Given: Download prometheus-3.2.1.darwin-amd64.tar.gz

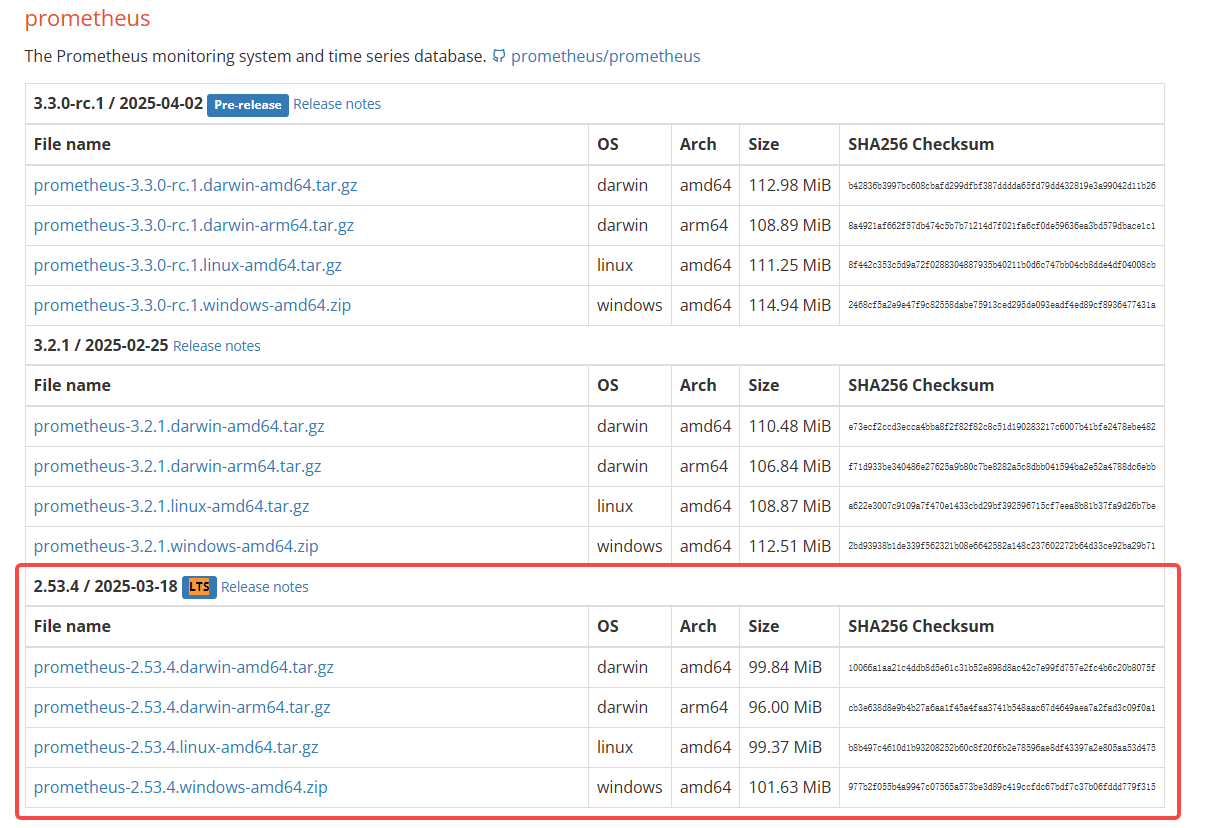Looking at the screenshot, I should (179, 426).
